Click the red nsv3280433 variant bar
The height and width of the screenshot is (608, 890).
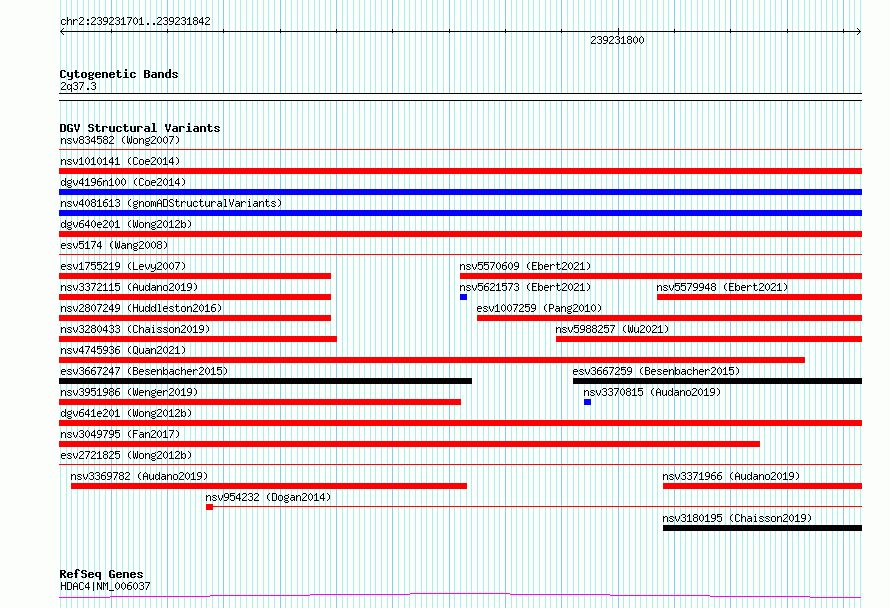198,339
